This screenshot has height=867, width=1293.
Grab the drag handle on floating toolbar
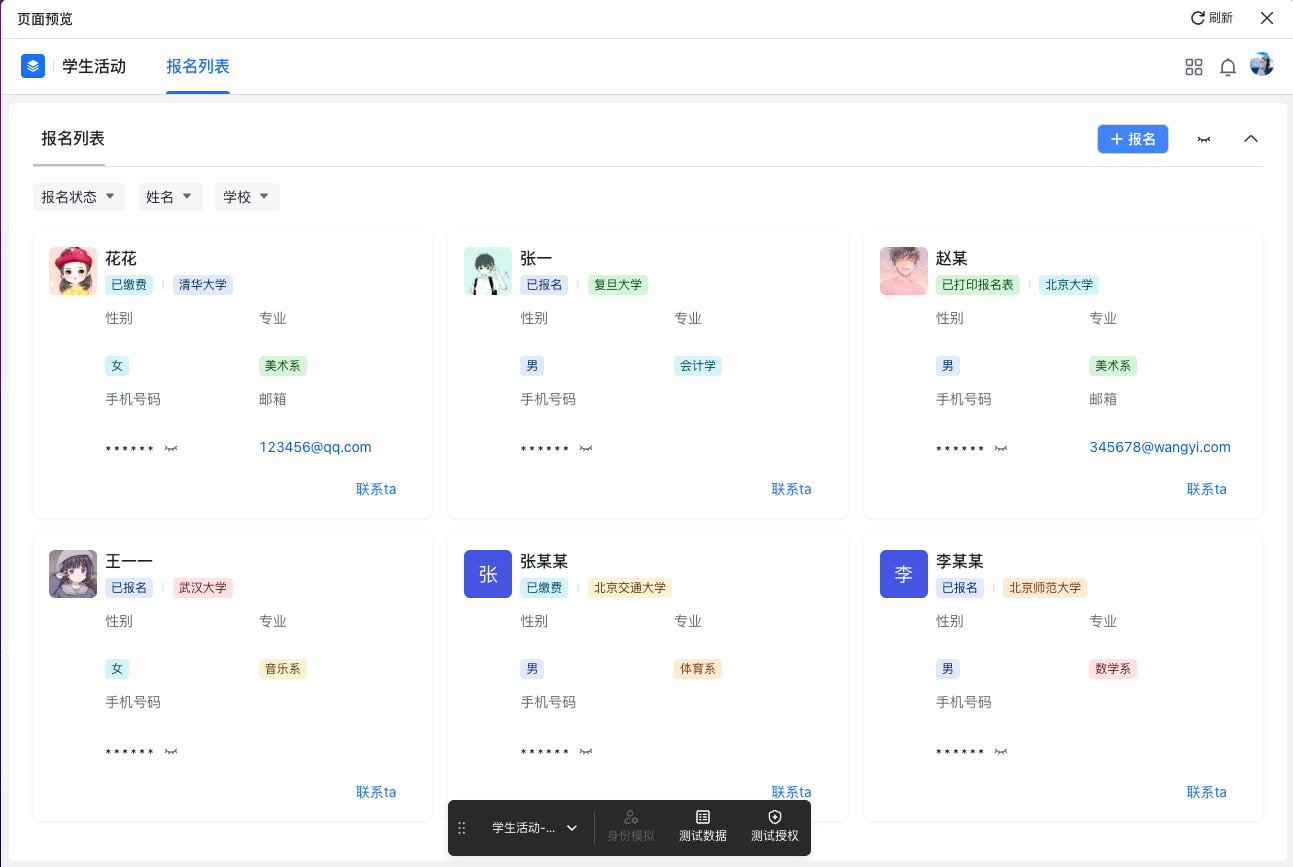coord(462,828)
